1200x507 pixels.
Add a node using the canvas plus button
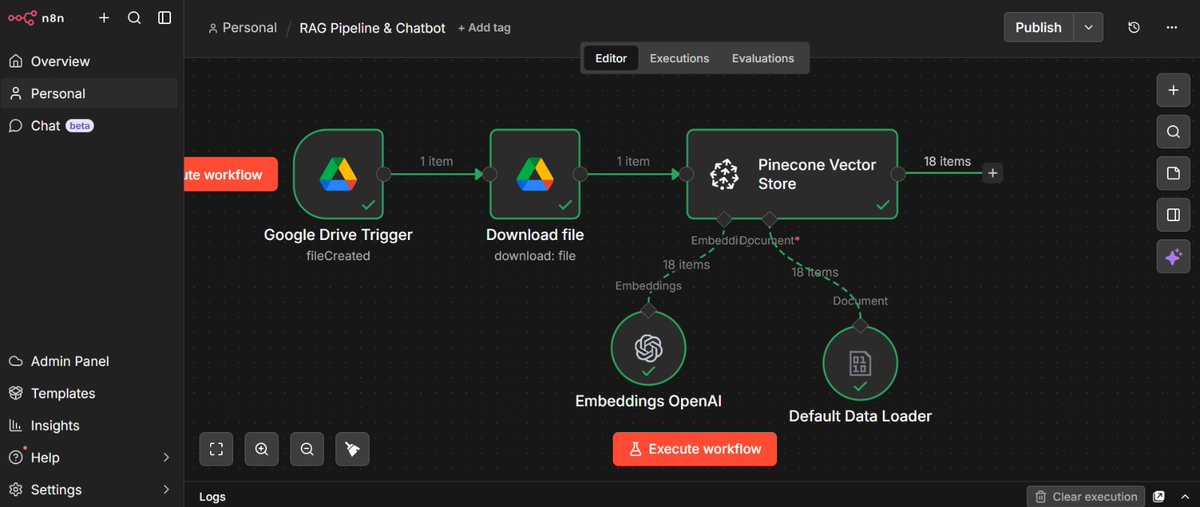(1173, 89)
